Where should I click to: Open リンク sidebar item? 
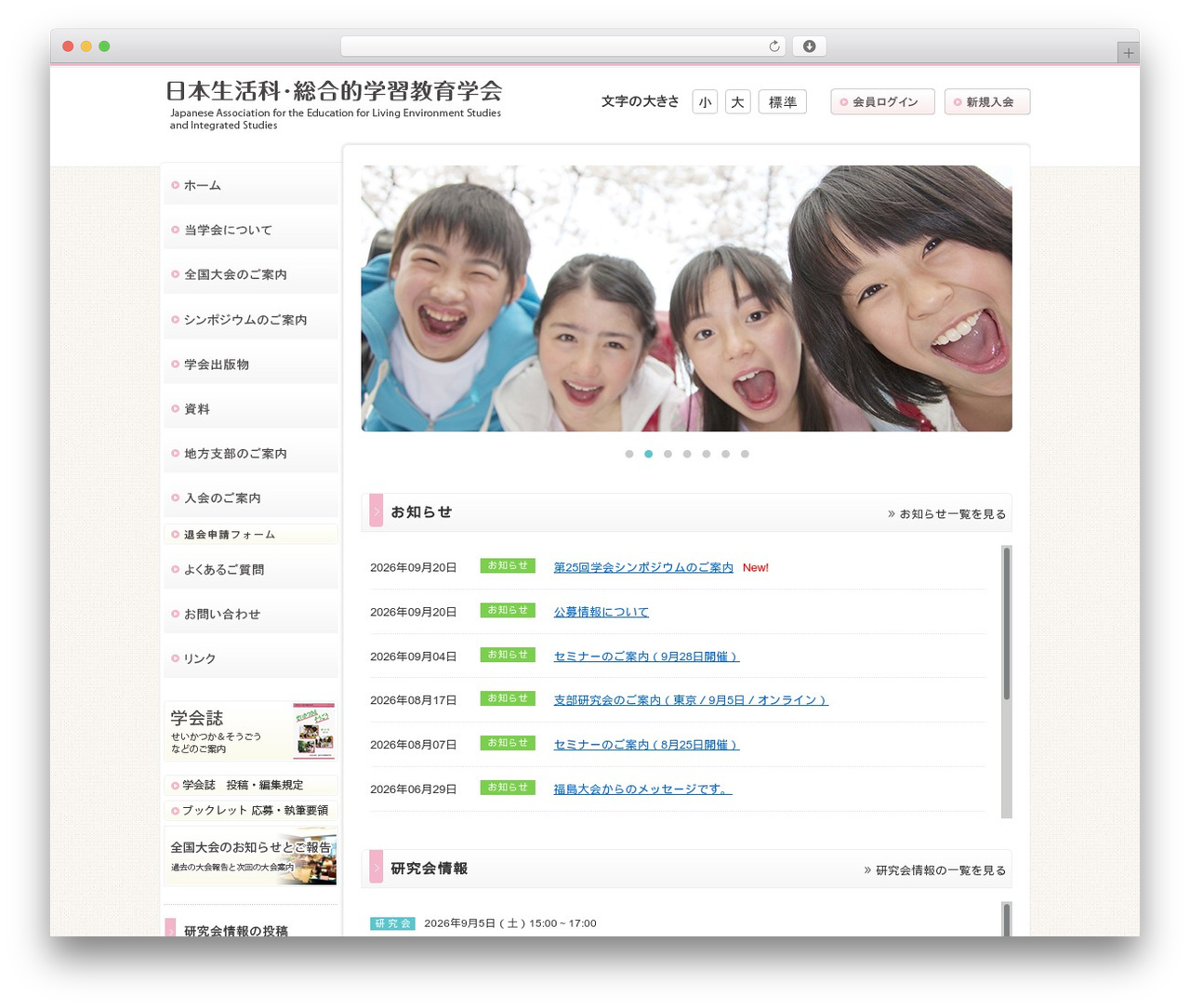coord(251,658)
